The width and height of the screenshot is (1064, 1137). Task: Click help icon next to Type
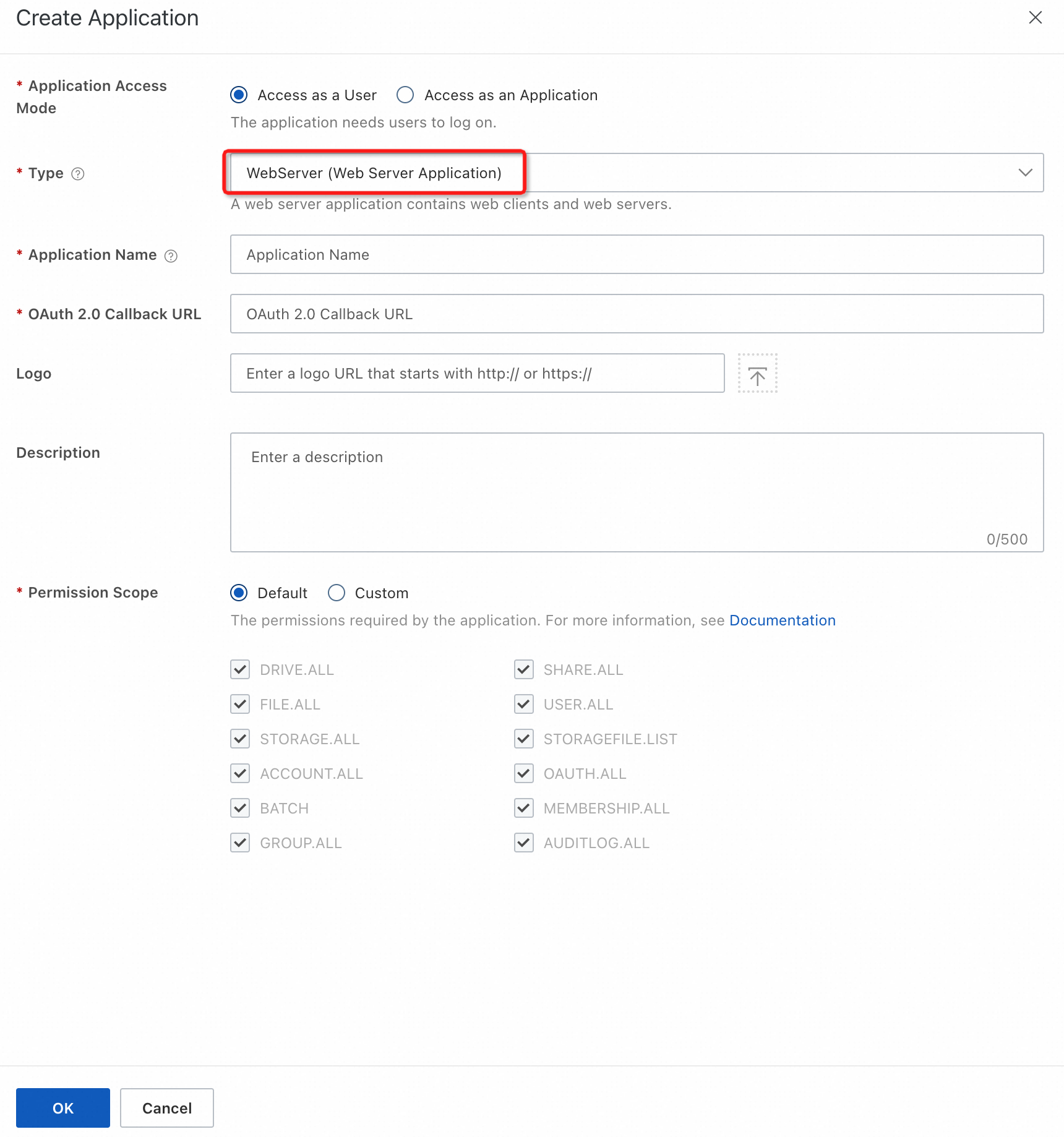tap(78, 174)
